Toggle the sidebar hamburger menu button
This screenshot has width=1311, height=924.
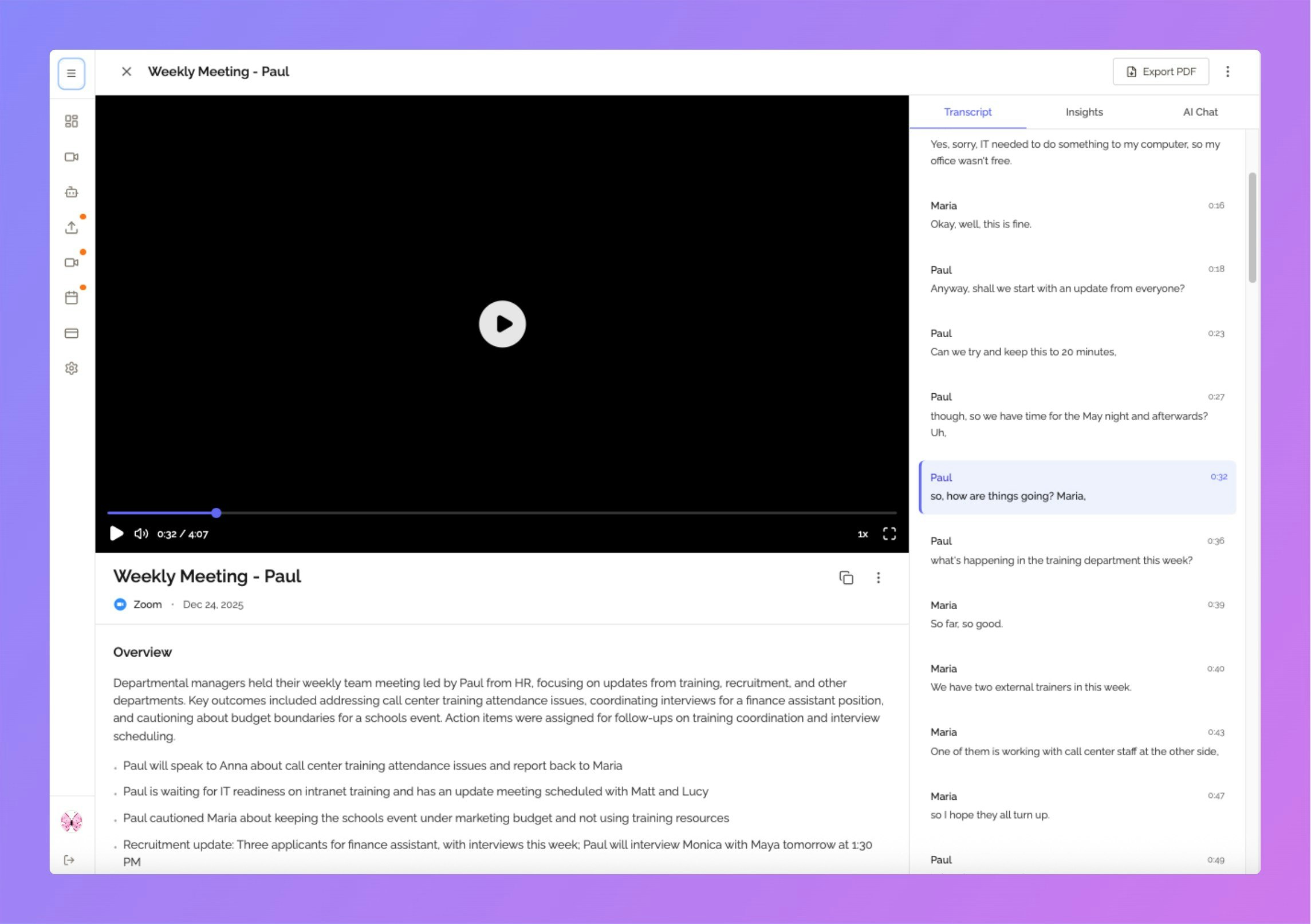72,73
